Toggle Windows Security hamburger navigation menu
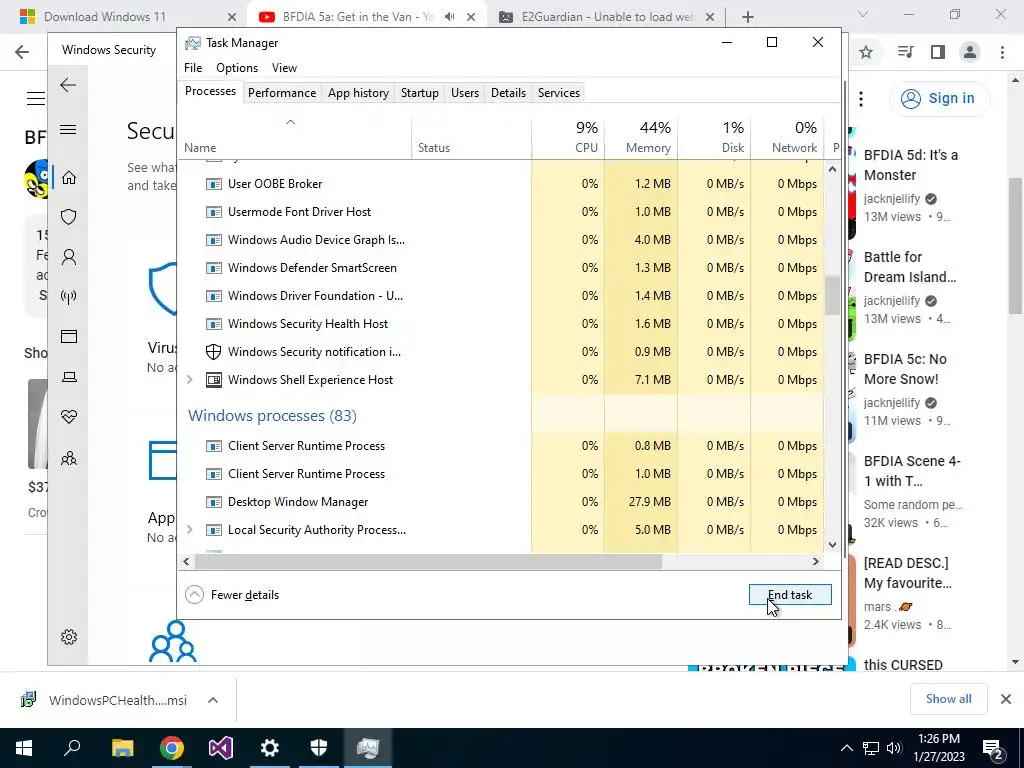 click(x=68, y=129)
